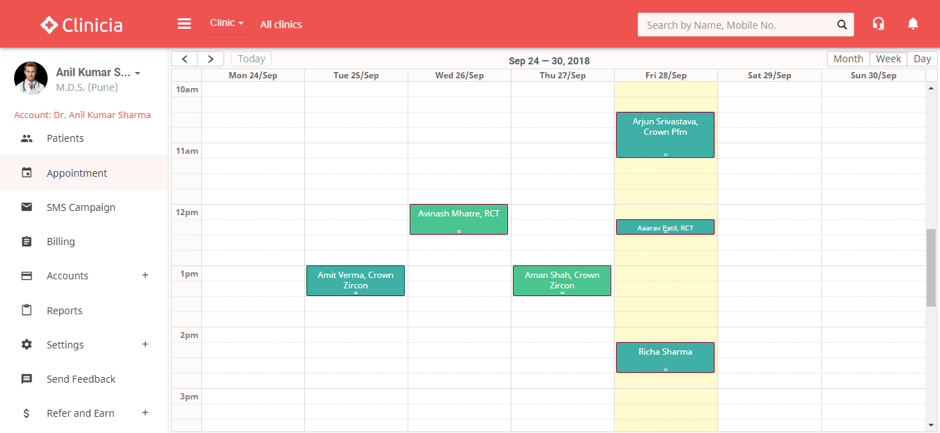Expand the Accounts submenu
940x433 pixels.
click(x=145, y=276)
